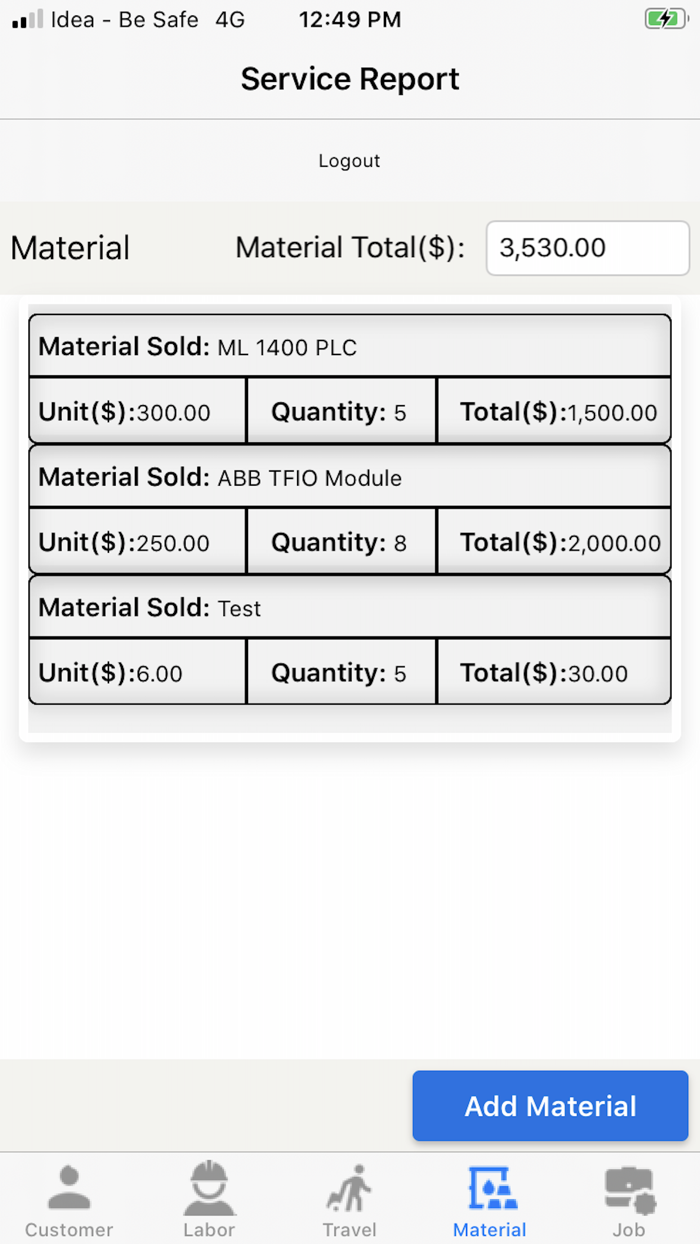Select the ML 1400 PLC material row
This screenshot has height=1244, width=700.
coord(349,347)
